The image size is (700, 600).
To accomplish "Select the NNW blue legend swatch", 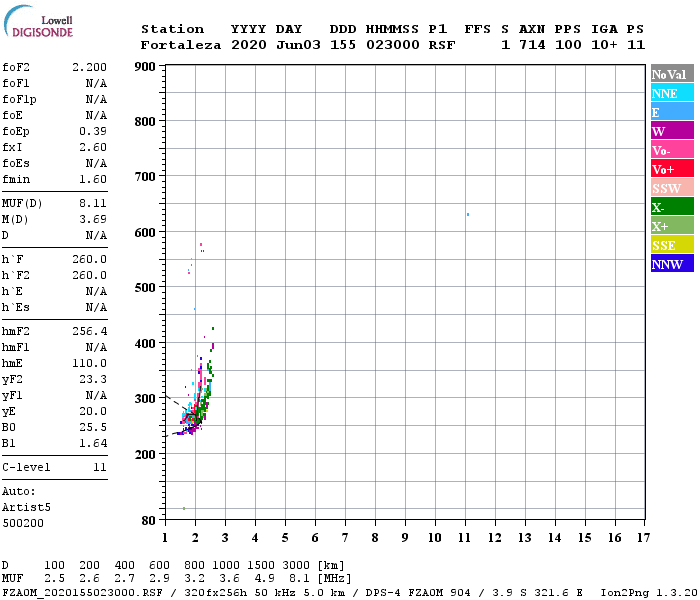I will pos(672,263).
